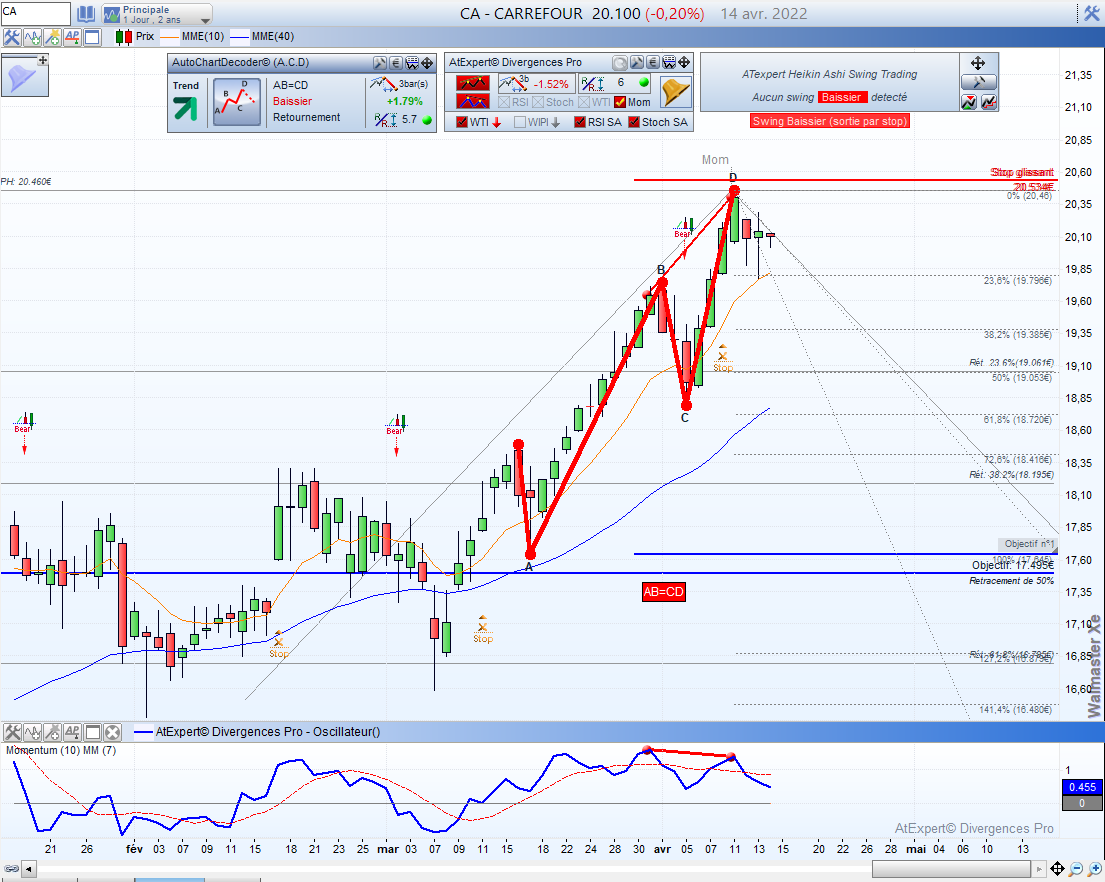Click MME(40) blue line legend
This screenshot has width=1105, height=882.
point(262,37)
